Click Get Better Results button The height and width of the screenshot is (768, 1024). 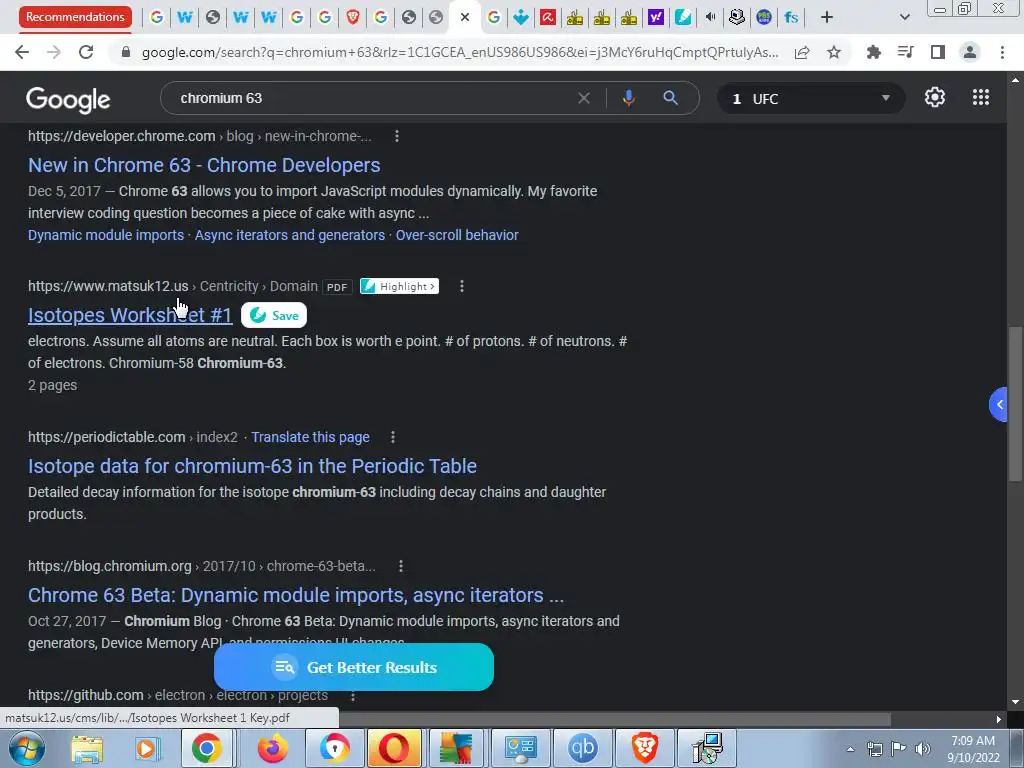pyautogui.click(x=353, y=667)
